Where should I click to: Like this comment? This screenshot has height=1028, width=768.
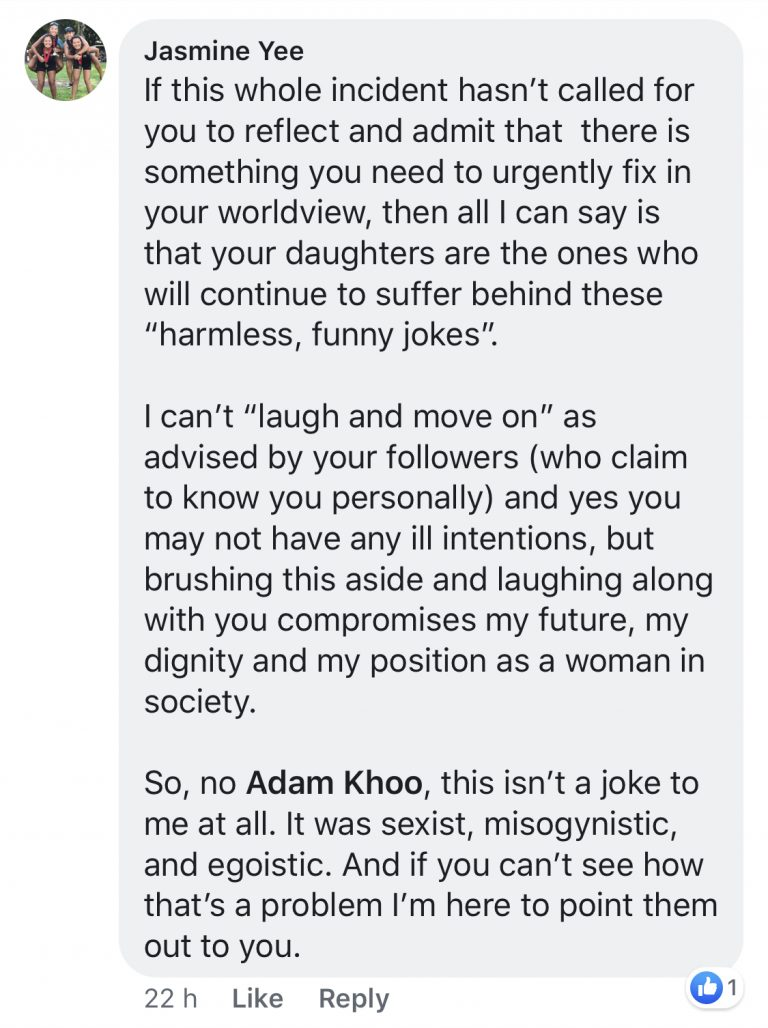pyautogui.click(x=257, y=998)
